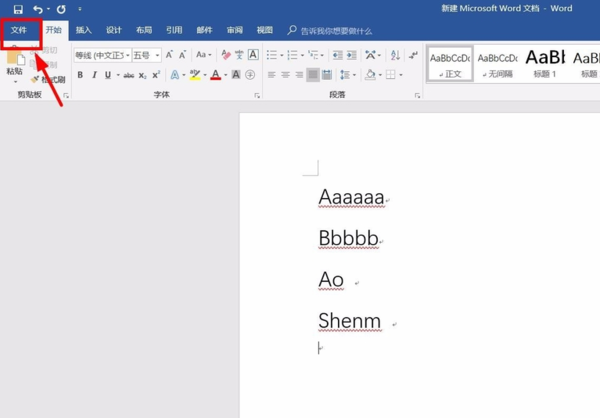Open the 视图 (View) tab

point(265,30)
